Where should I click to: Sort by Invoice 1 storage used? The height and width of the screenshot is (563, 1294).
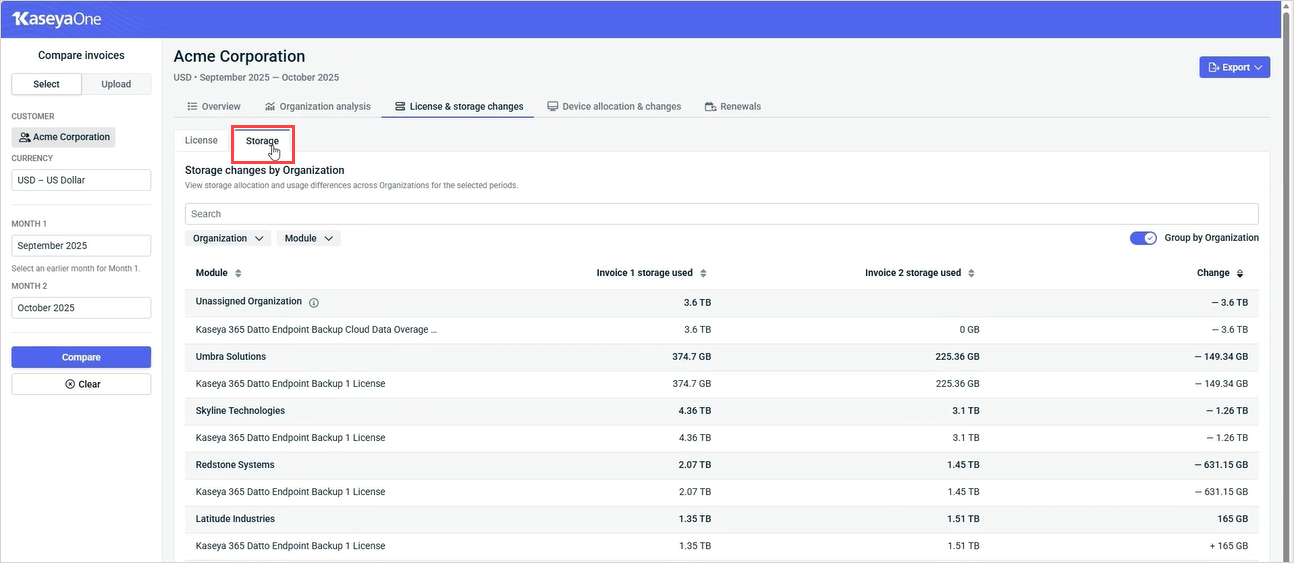703,273
